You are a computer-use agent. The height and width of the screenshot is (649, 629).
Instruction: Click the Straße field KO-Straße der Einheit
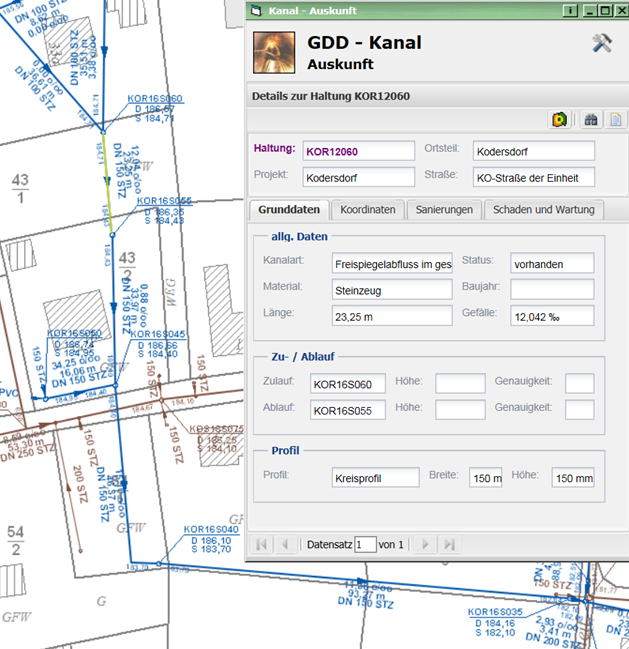coord(534,178)
